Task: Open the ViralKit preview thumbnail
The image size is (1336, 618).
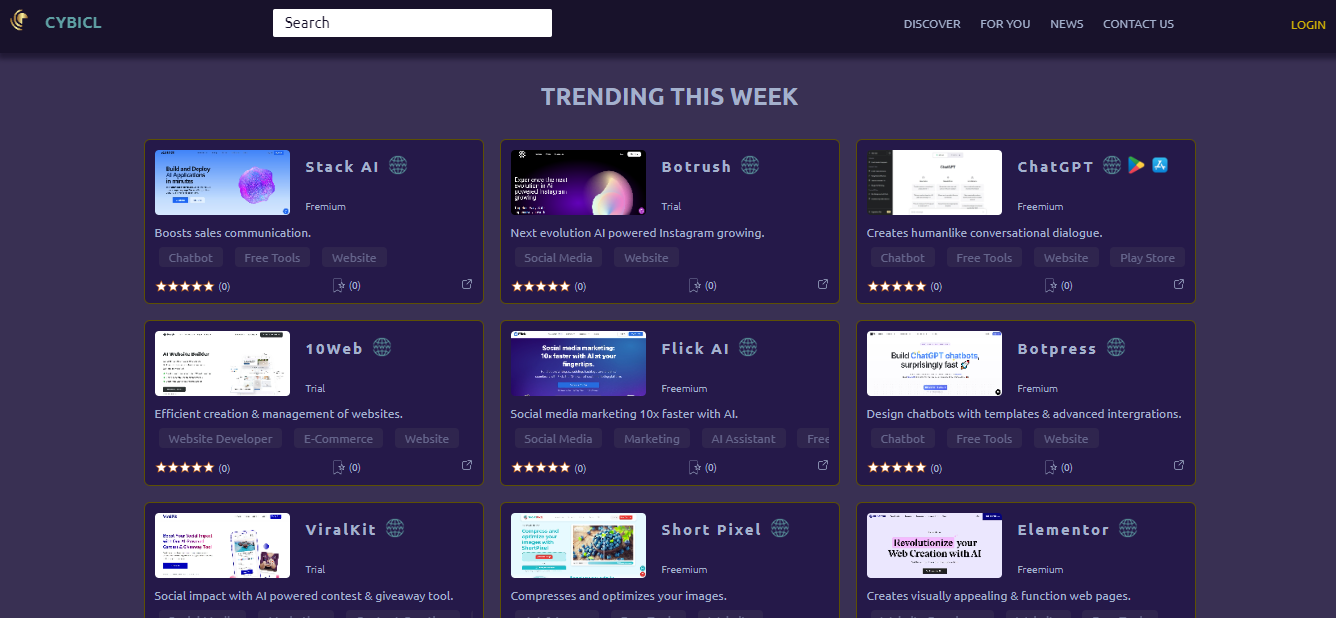Action: (222, 545)
